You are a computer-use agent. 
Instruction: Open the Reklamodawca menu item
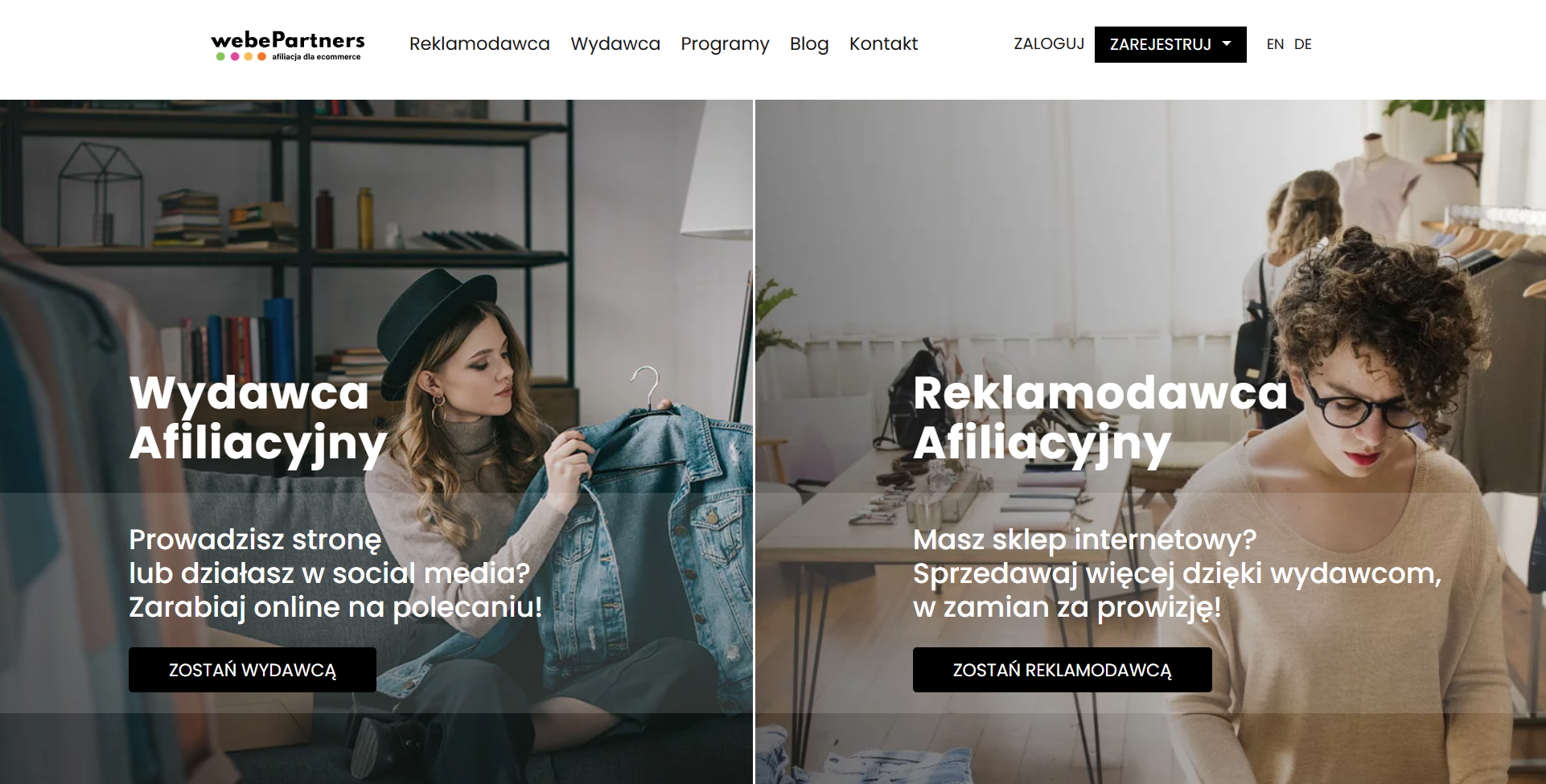click(479, 43)
